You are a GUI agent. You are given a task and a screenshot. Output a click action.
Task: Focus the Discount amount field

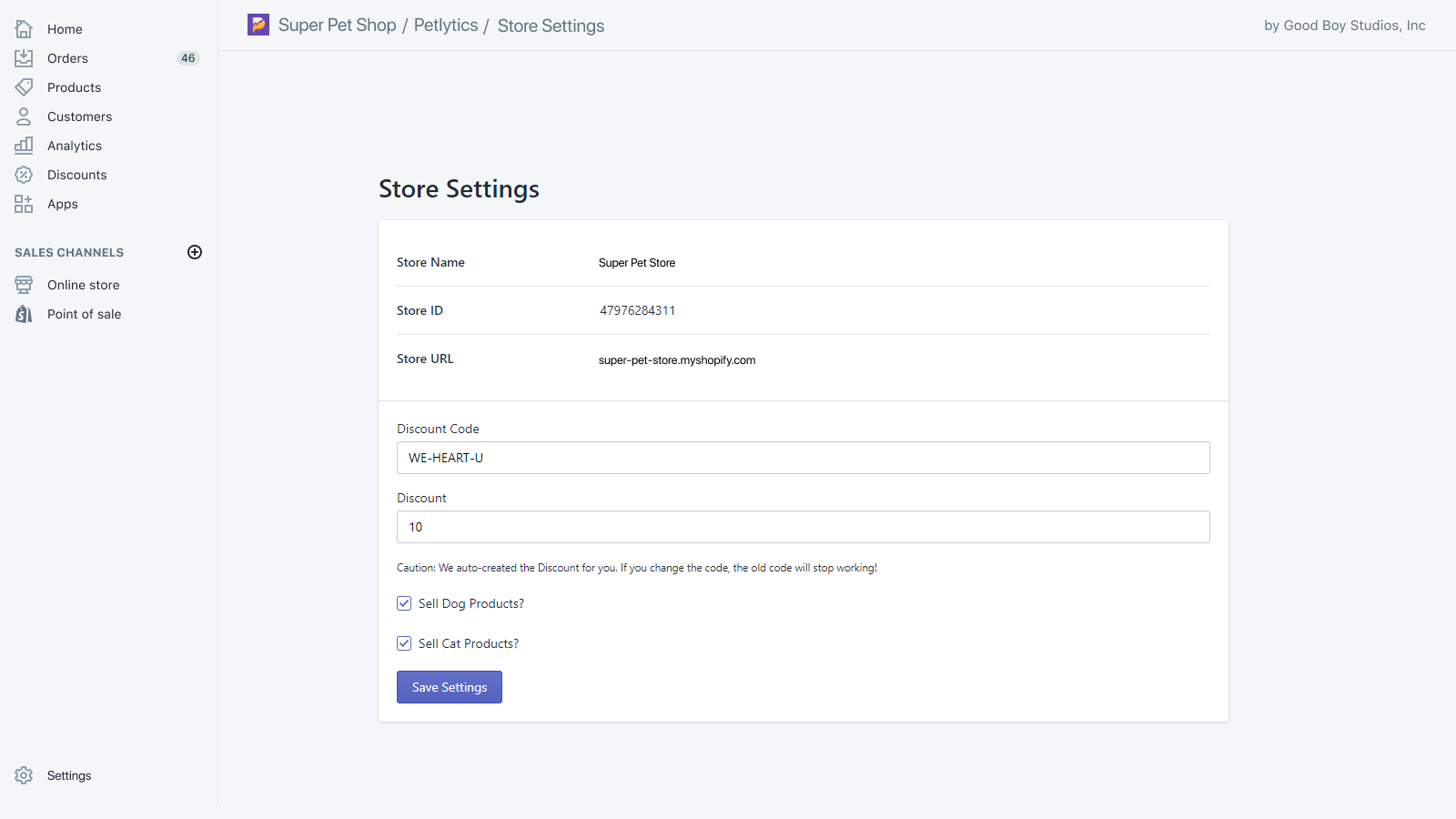803,527
